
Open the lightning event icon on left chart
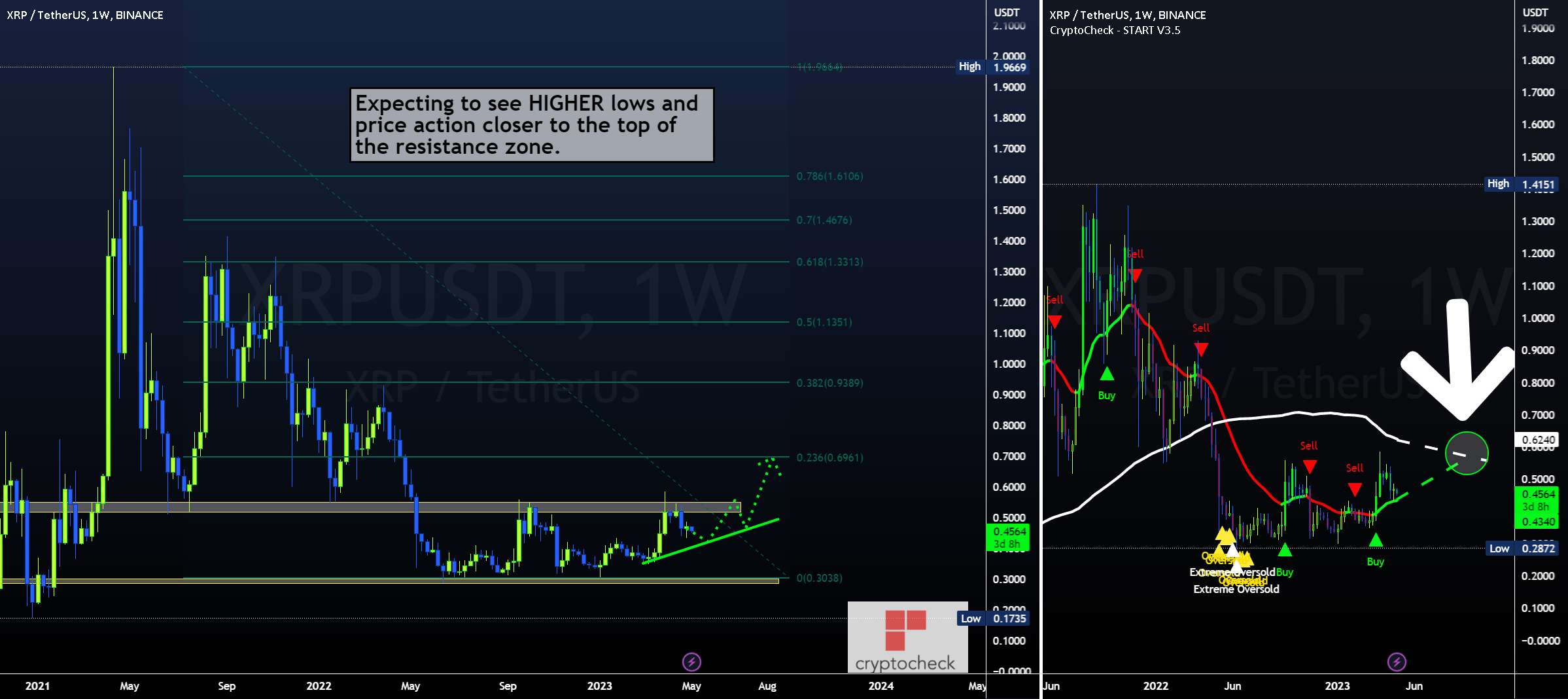(691, 662)
